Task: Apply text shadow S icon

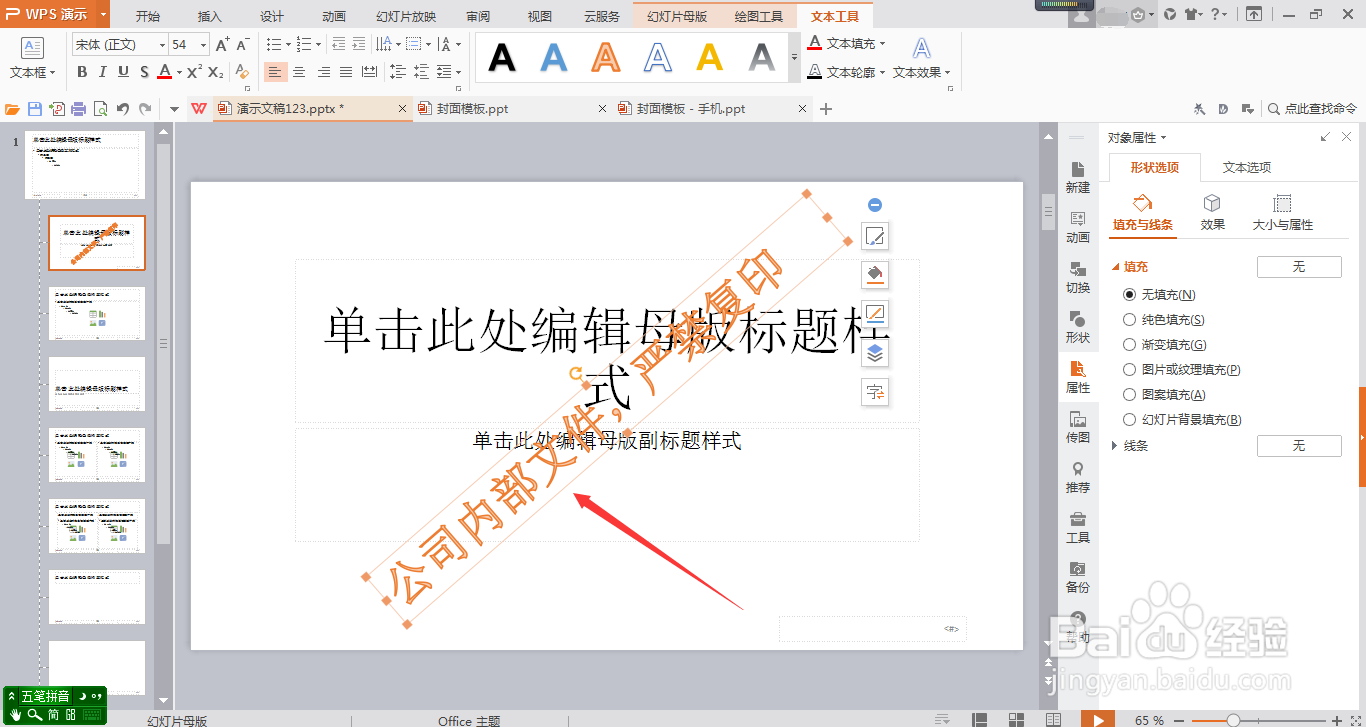Action: [x=144, y=72]
